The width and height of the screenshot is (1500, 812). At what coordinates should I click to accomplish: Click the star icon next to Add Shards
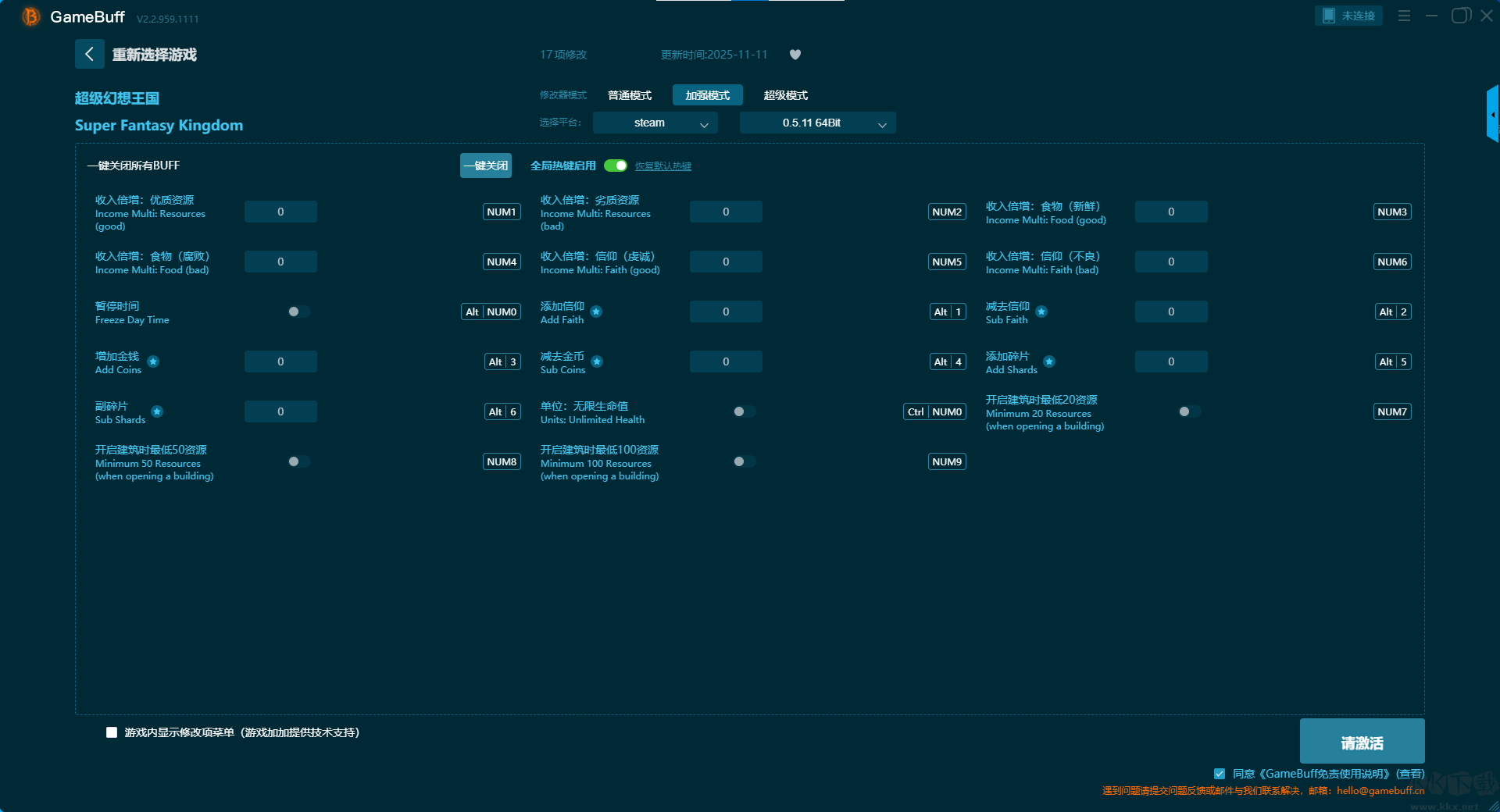click(x=1049, y=361)
